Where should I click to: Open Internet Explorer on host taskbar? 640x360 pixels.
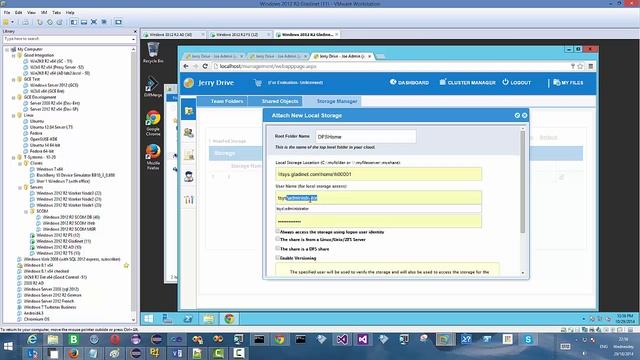click(32, 339)
